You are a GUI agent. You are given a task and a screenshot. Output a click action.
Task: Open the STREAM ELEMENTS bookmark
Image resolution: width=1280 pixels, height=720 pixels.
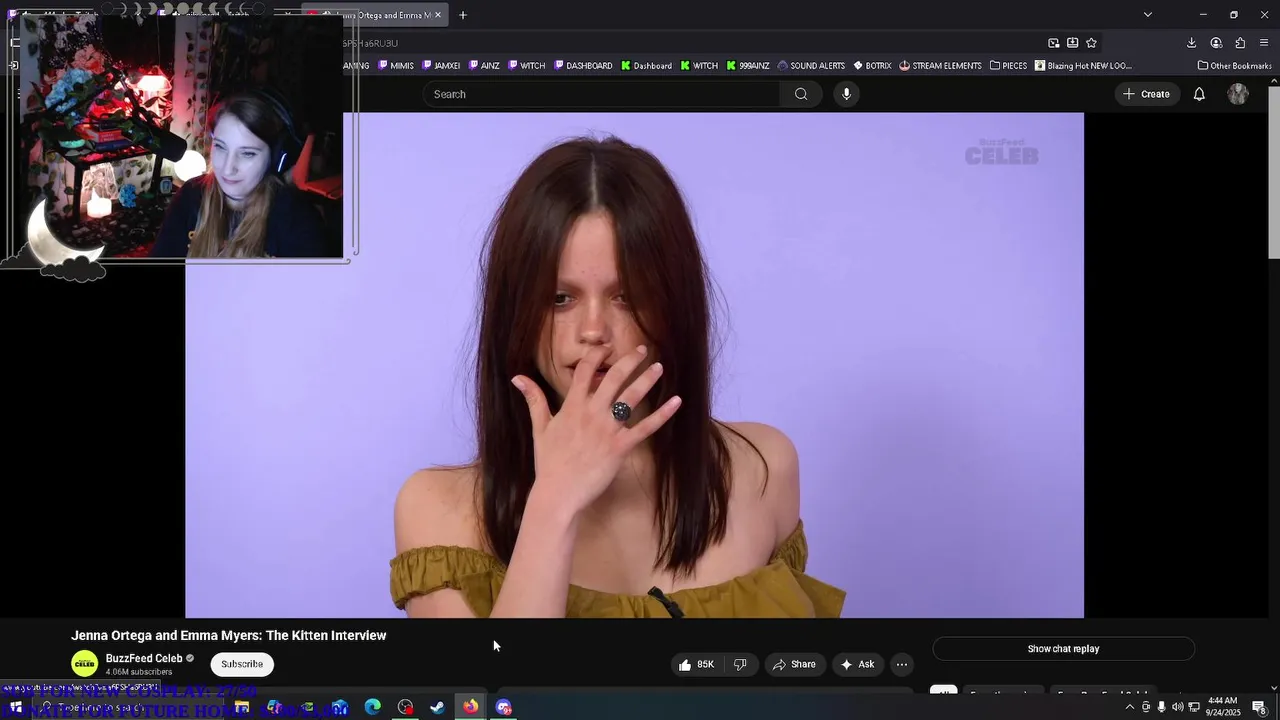(x=940, y=66)
